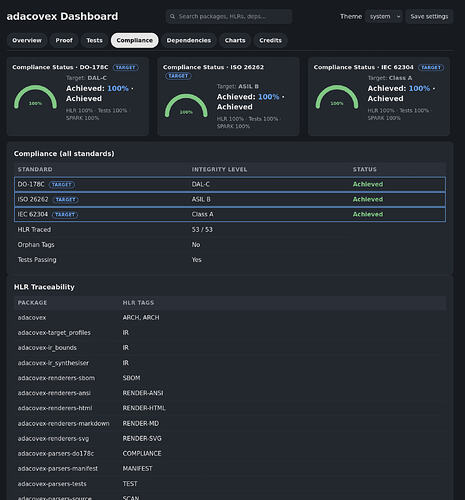Select the Compliance tab

click(135, 40)
